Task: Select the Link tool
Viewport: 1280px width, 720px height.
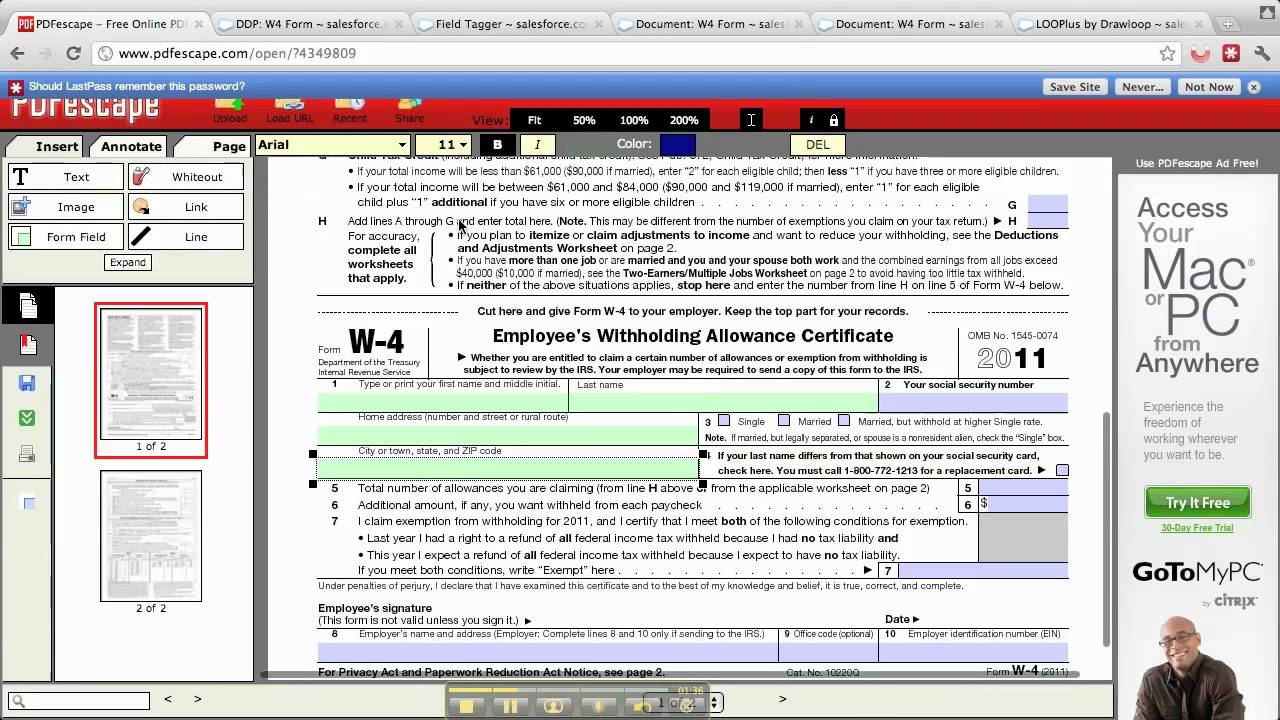Action: pos(186,207)
